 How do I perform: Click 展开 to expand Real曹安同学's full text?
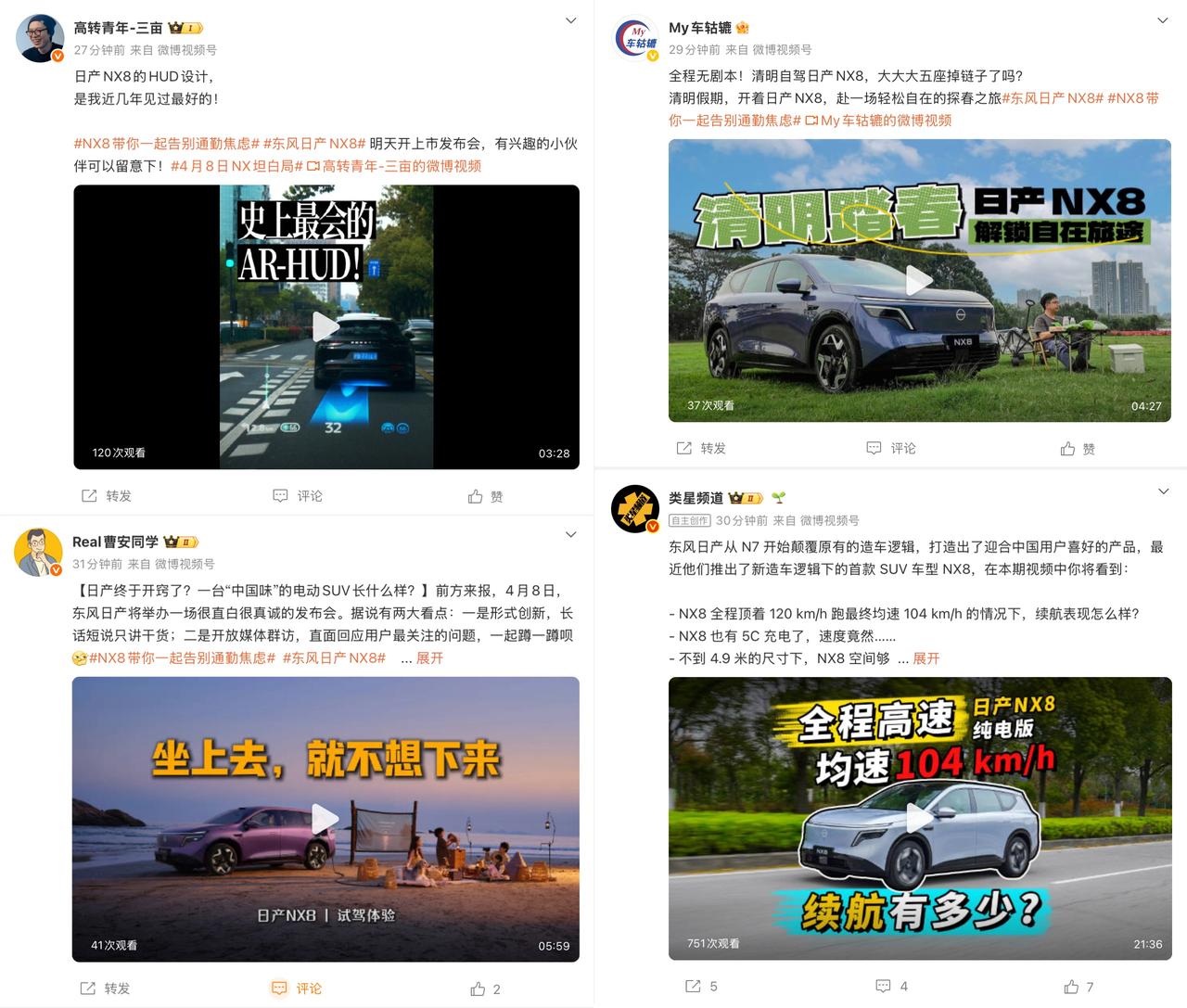click(x=431, y=658)
